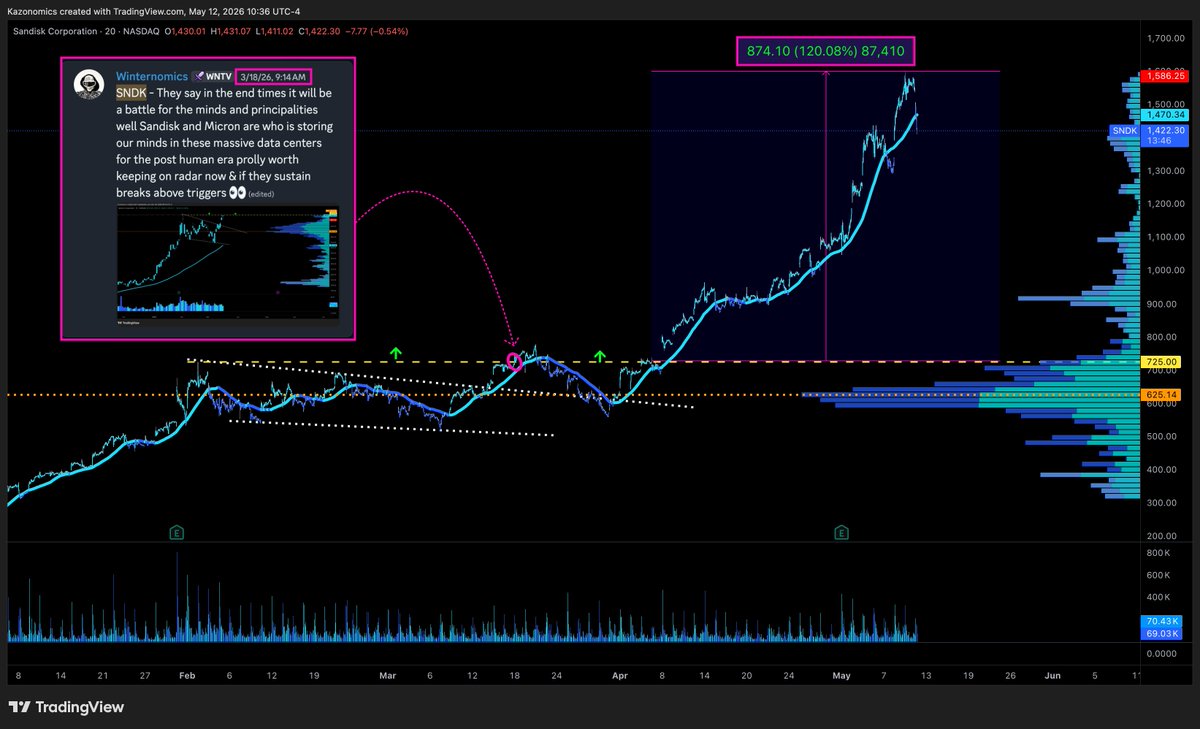
Task: Click the 27 date on time axis
Action: 145,676
